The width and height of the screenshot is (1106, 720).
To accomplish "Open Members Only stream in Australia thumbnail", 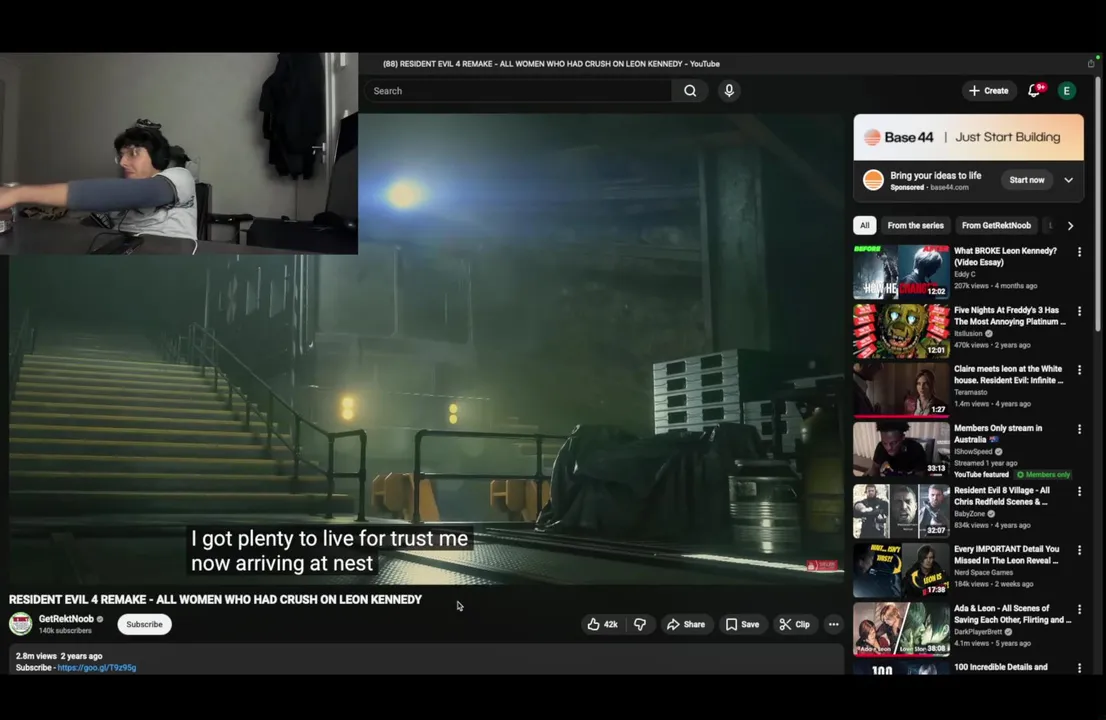I will click(901, 449).
